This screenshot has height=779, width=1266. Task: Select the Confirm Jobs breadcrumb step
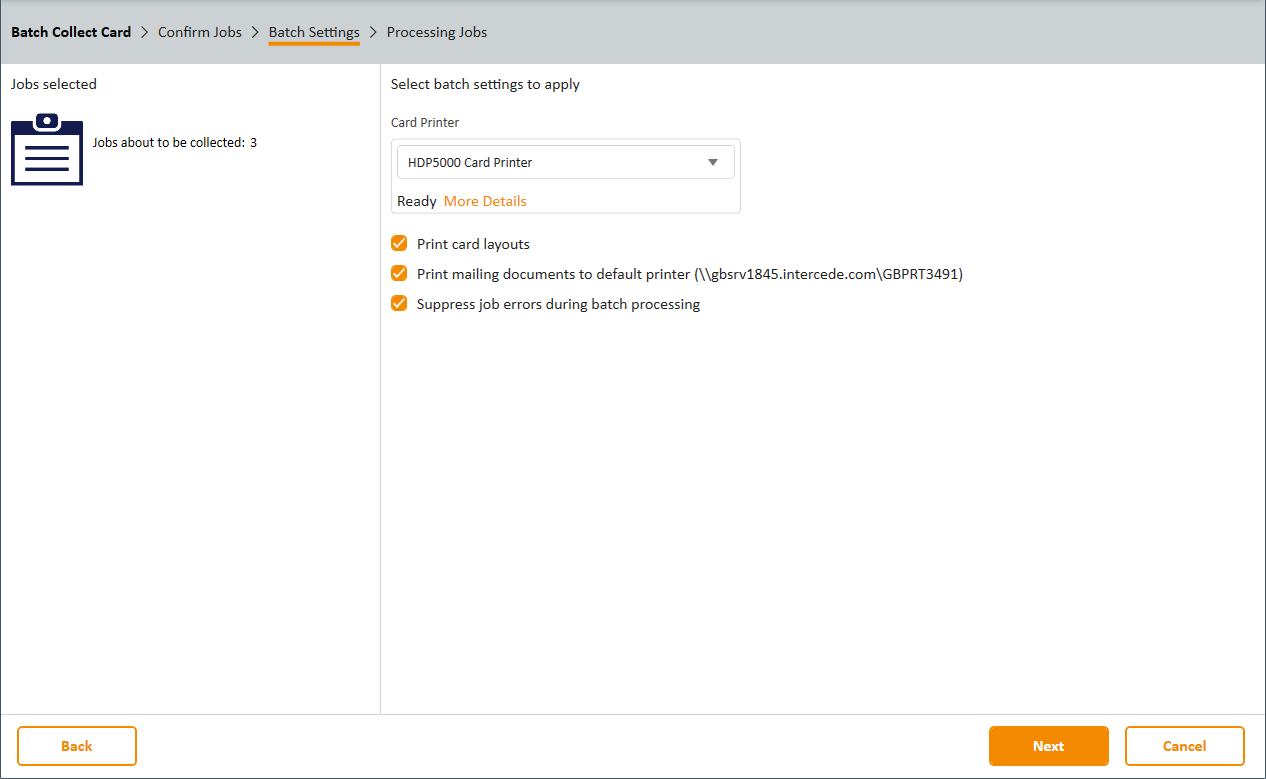click(x=200, y=32)
